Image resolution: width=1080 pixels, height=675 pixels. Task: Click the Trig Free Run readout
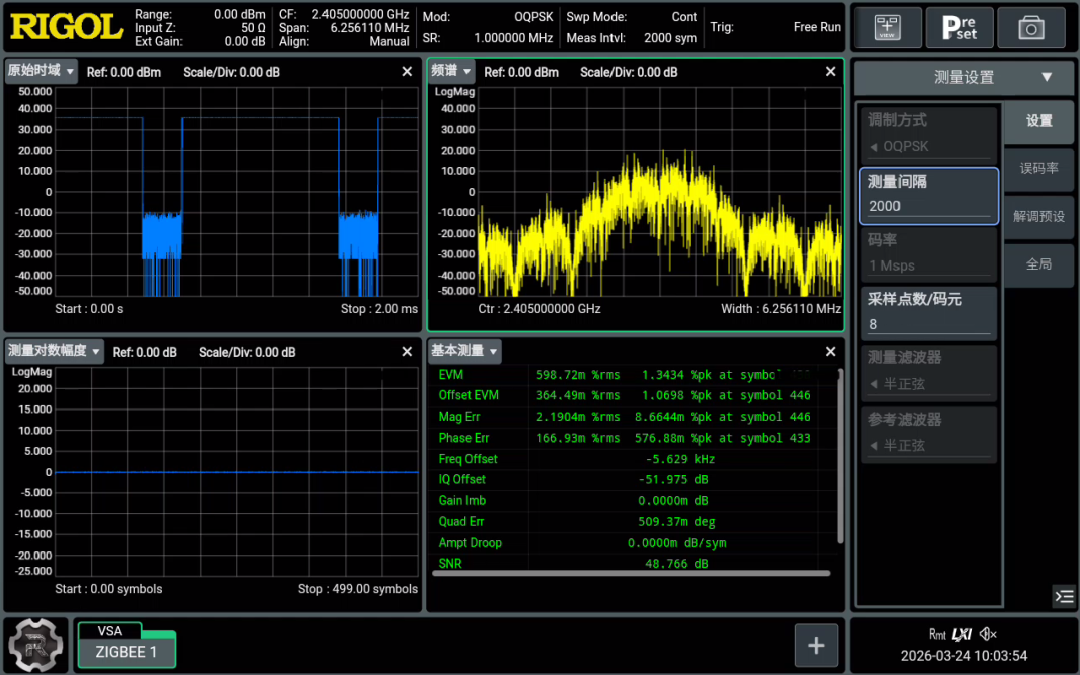click(x=776, y=27)
